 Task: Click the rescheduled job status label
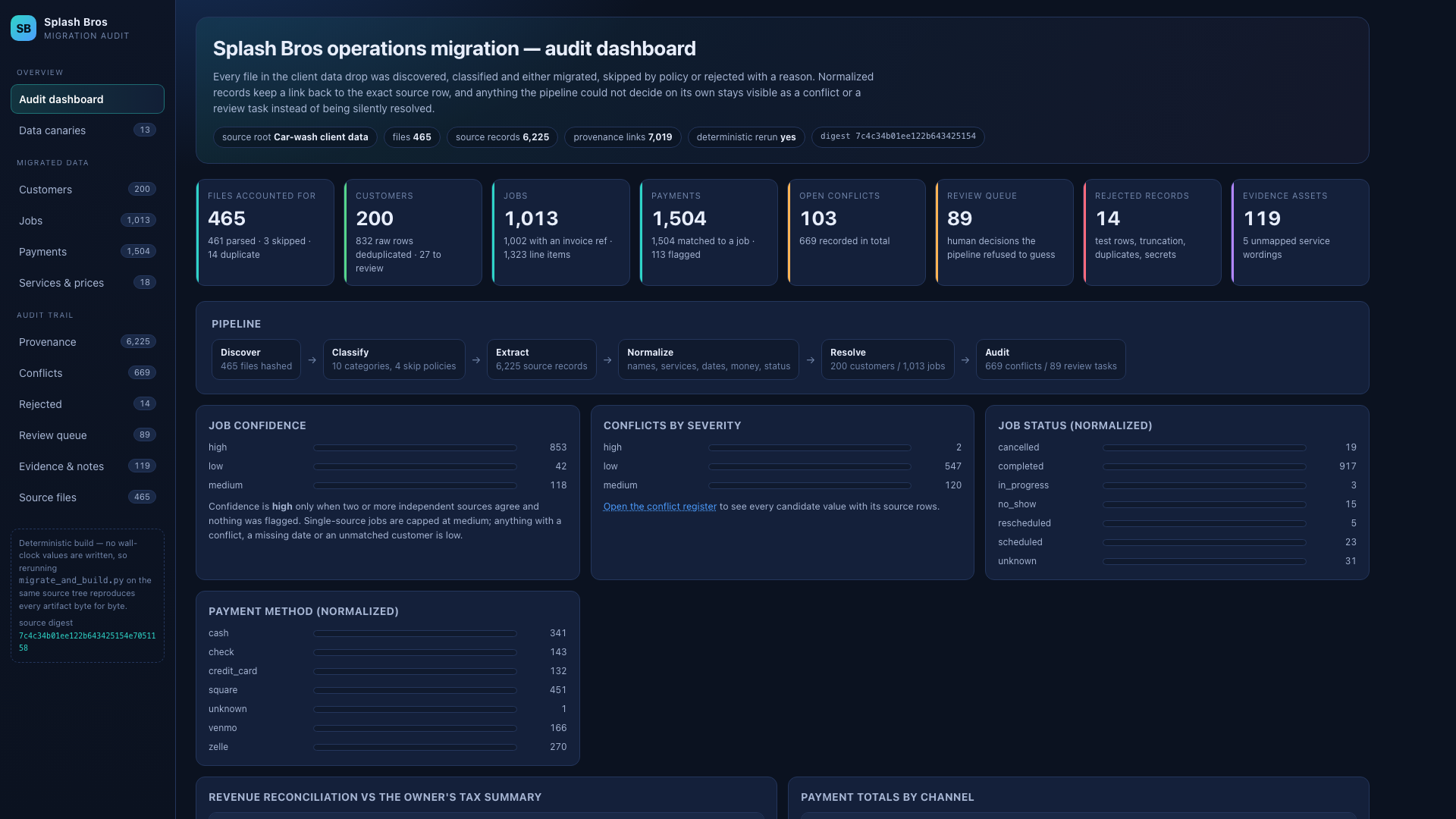(x=1025, y=523)
